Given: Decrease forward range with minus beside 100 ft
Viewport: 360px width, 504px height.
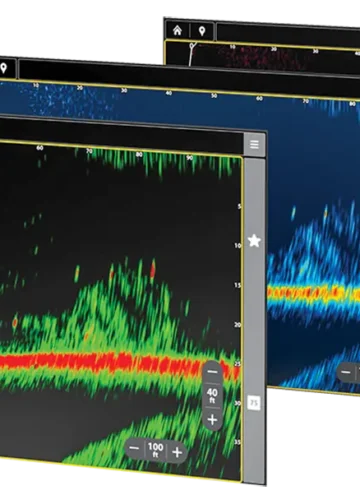Looking at the screenshot, I should (134, 448).
